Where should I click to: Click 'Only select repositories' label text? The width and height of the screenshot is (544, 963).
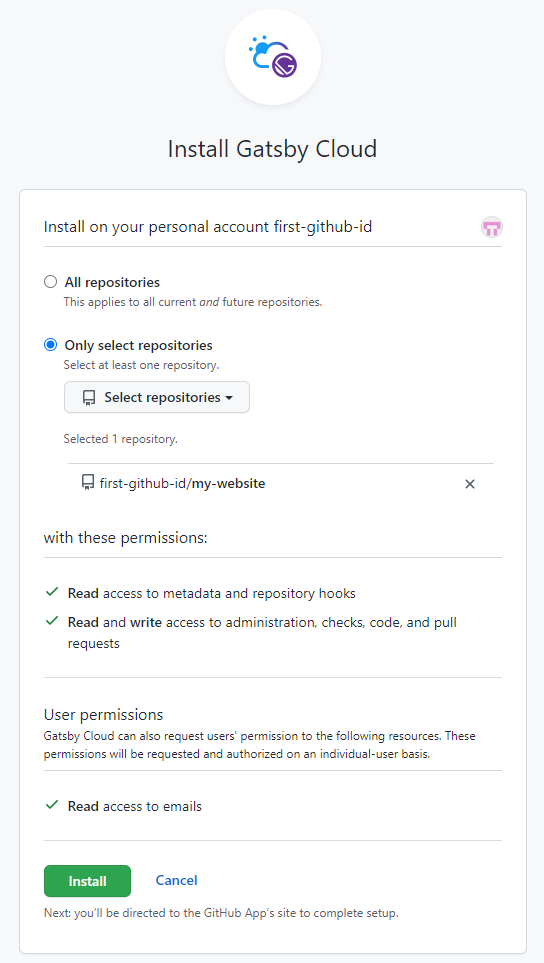[x=139, y=345]
